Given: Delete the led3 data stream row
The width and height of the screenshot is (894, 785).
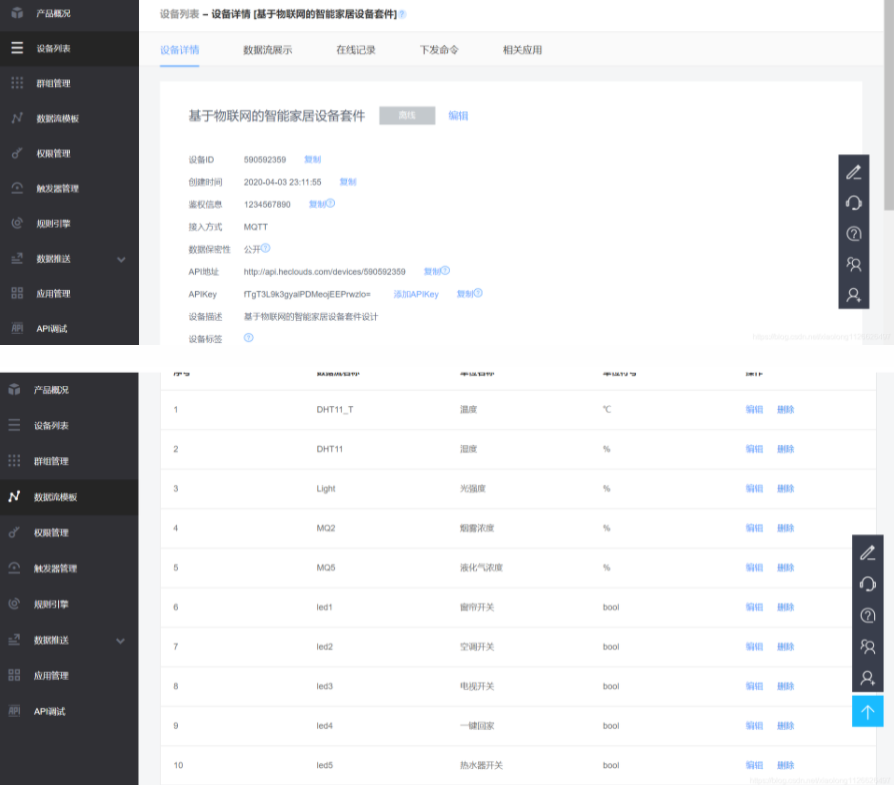Looking at the screenshot, I should 785,686.
